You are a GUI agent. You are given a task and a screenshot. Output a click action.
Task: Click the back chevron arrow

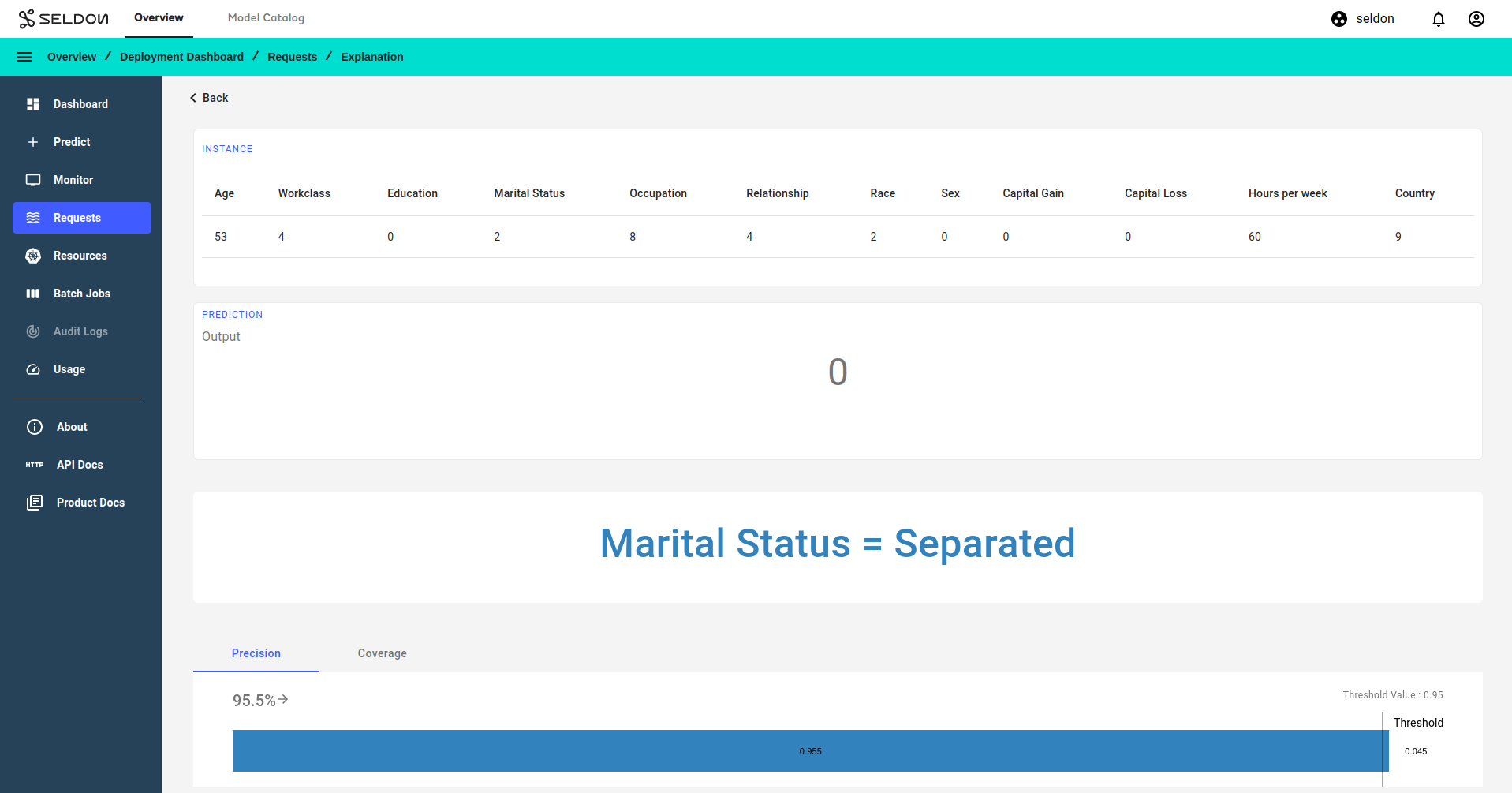(x=193, y=98)
